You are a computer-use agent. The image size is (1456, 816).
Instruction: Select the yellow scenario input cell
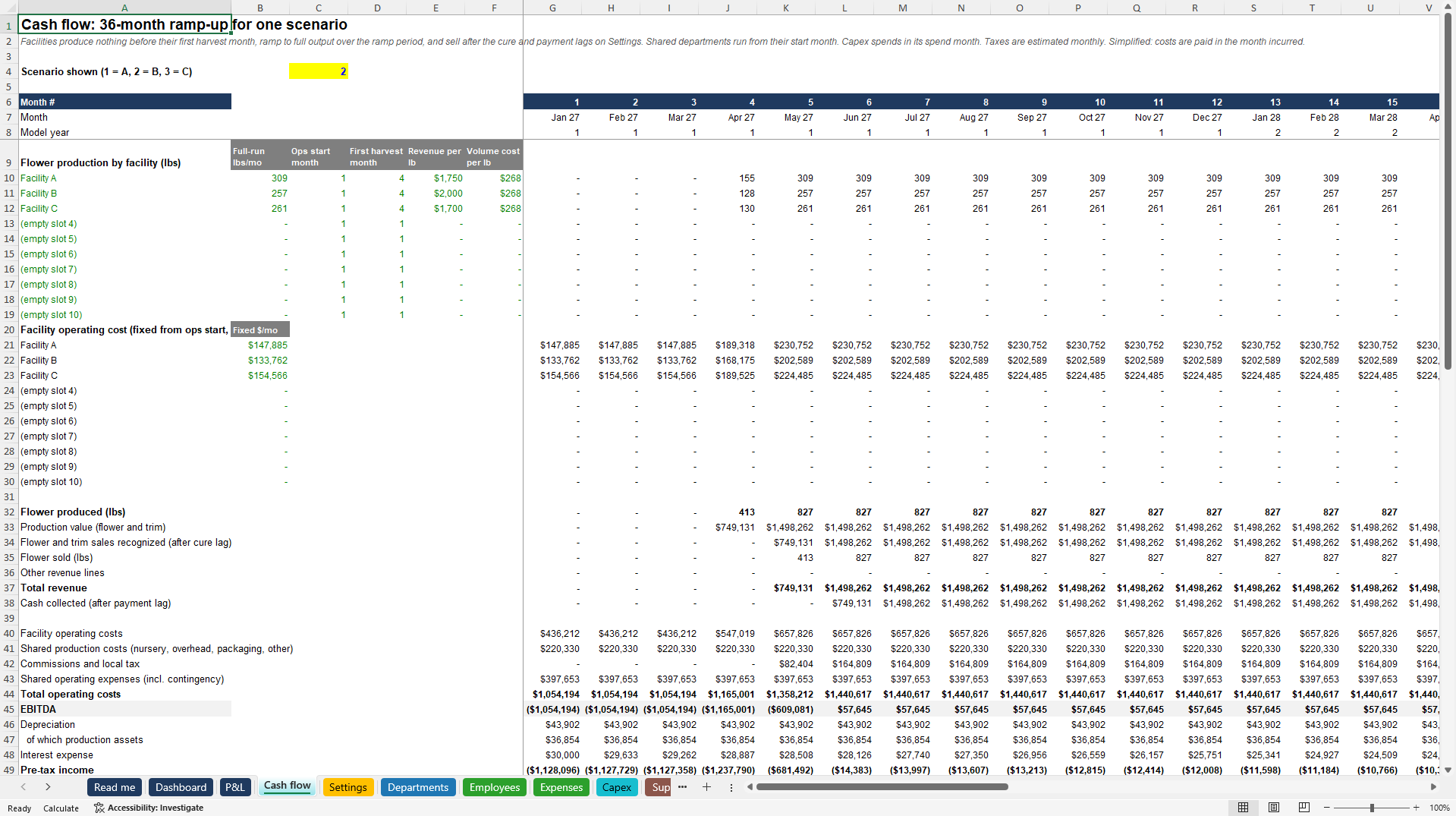[x=319, y=71]
